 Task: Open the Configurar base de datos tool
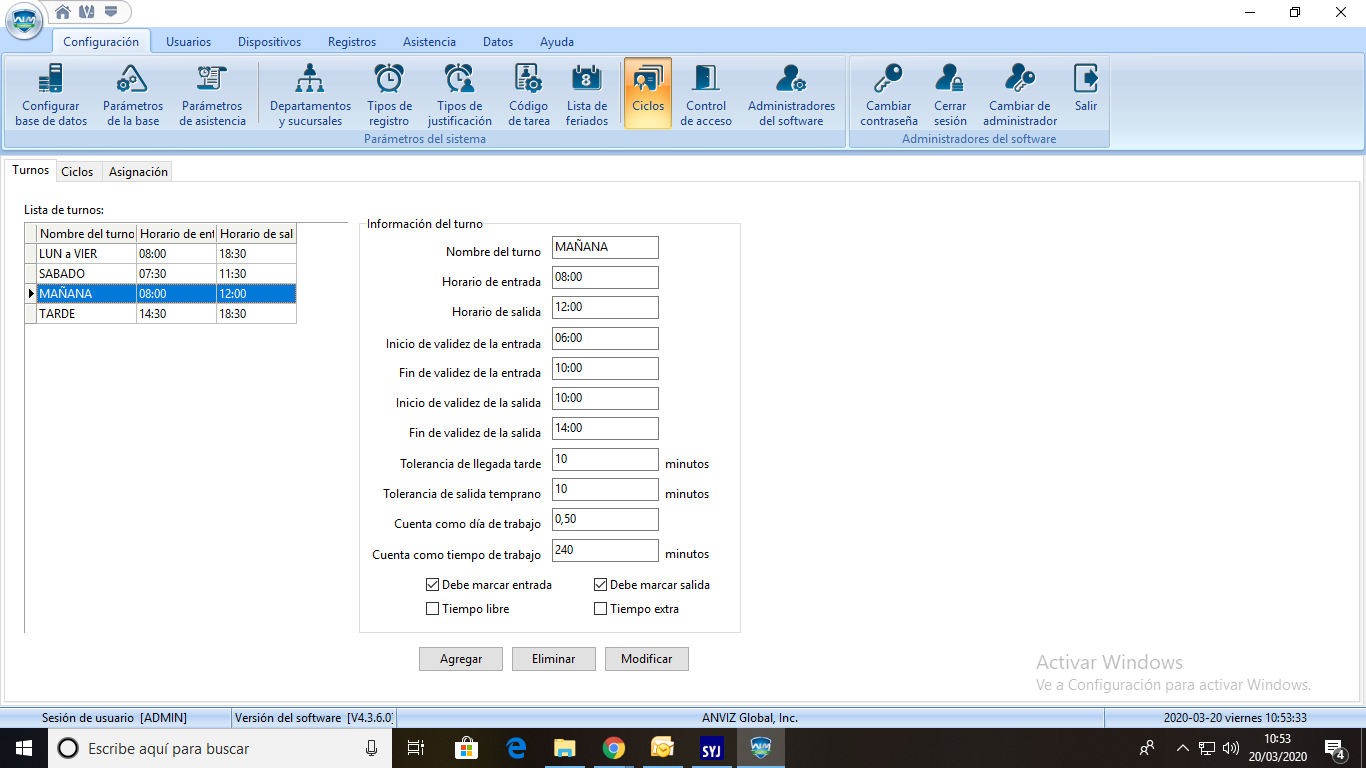51,94
